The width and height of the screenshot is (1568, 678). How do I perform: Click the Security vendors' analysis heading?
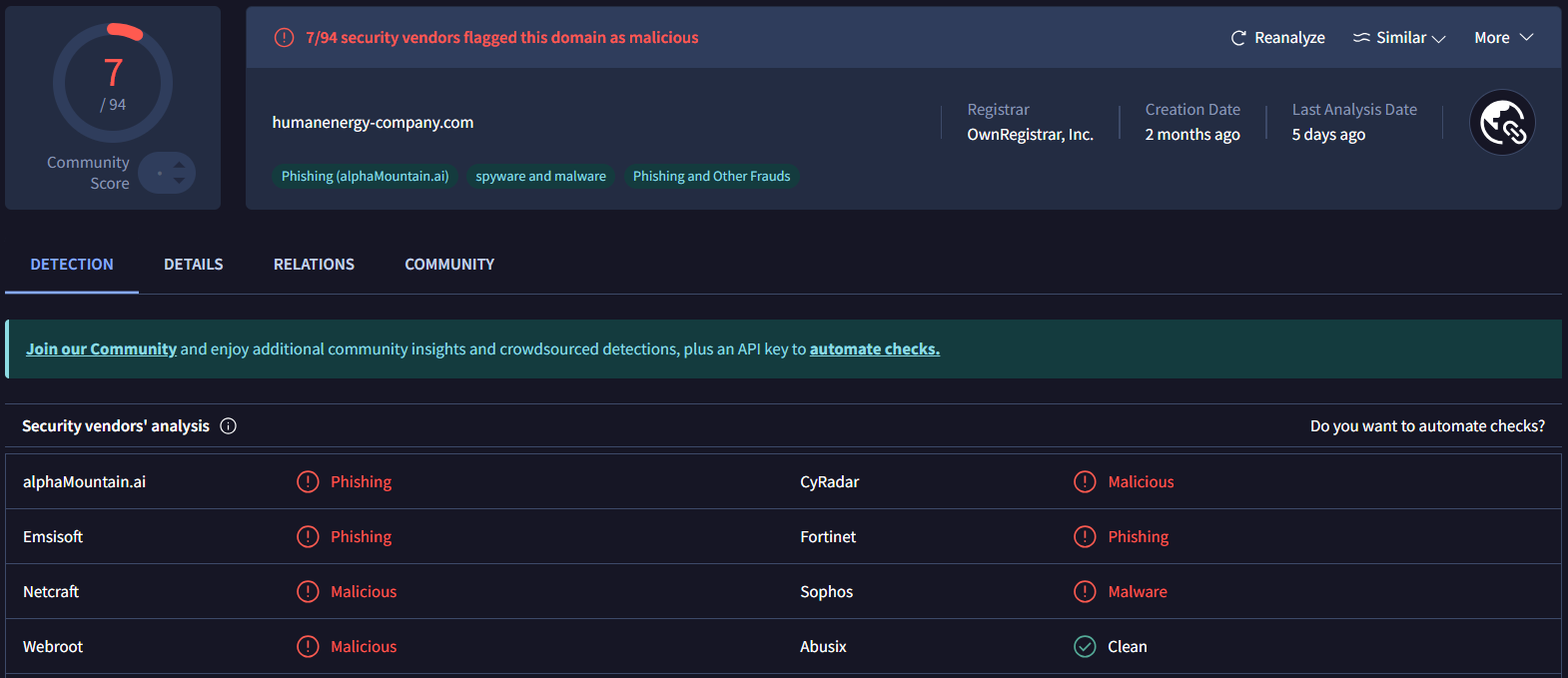coord(116,426)
